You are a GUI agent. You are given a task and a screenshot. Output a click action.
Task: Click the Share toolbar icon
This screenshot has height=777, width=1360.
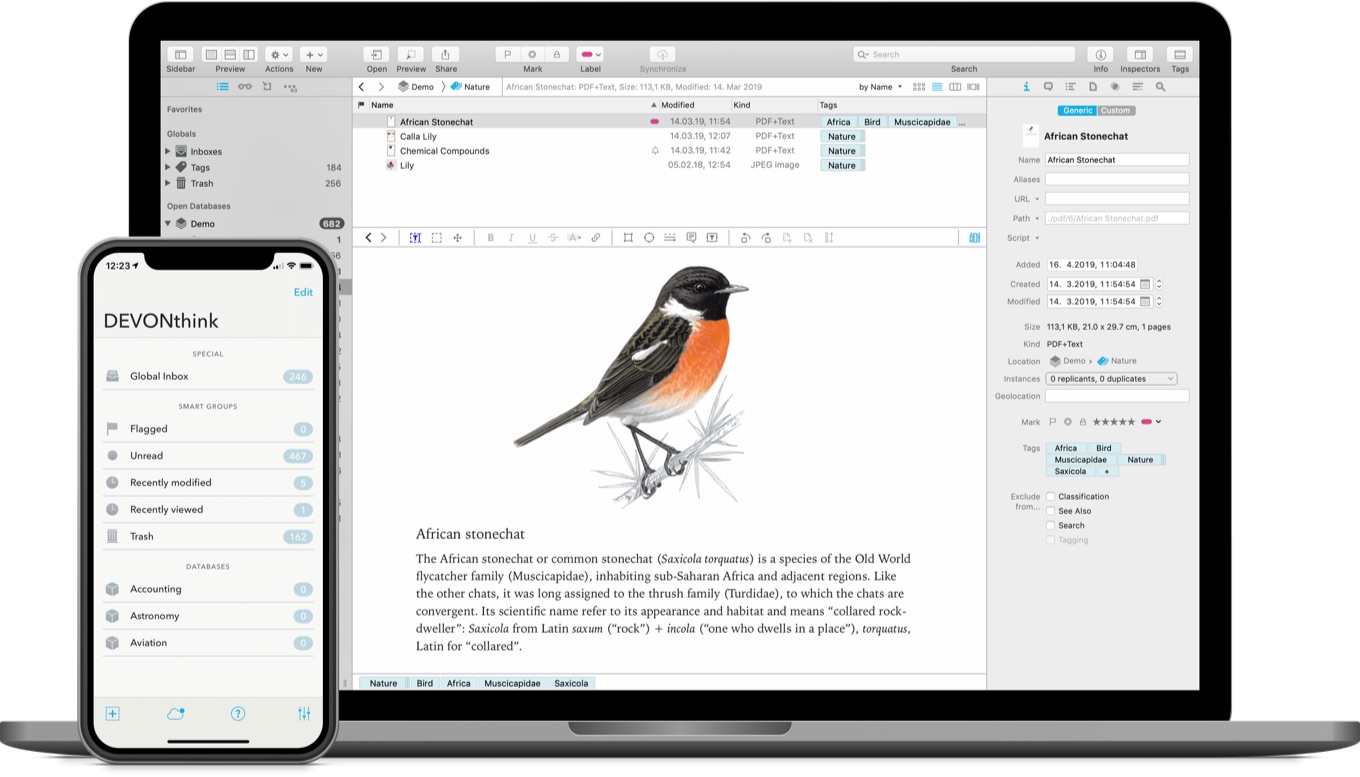(445, 55)
